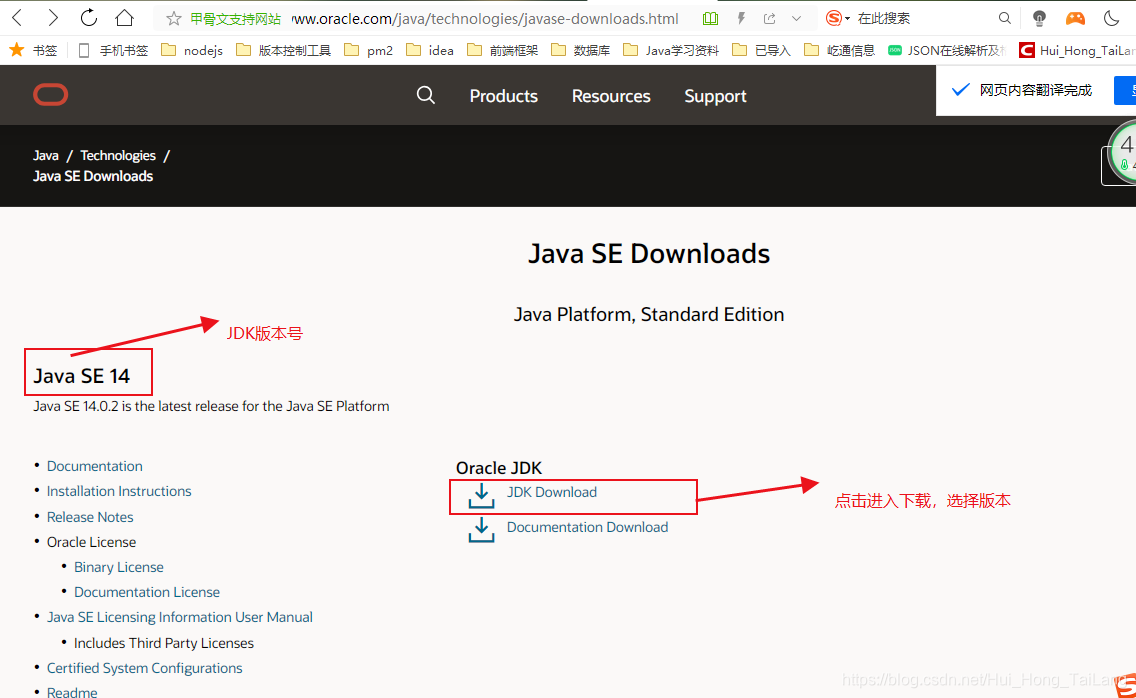This screenshot has width=1136, height=698.
Task: Open the 前端框架 bookmark folder
Action: tap(502, 50)
